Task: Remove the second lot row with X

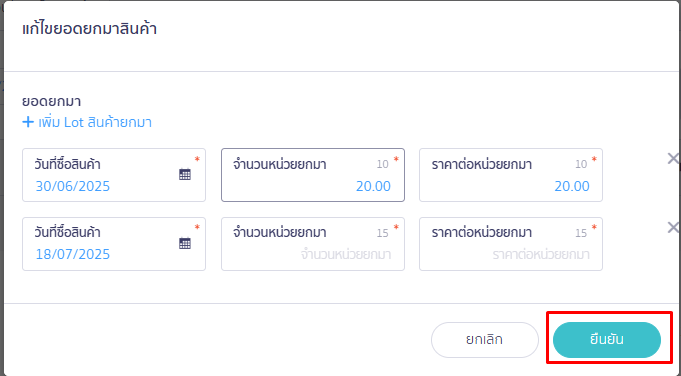Action: 673,227
